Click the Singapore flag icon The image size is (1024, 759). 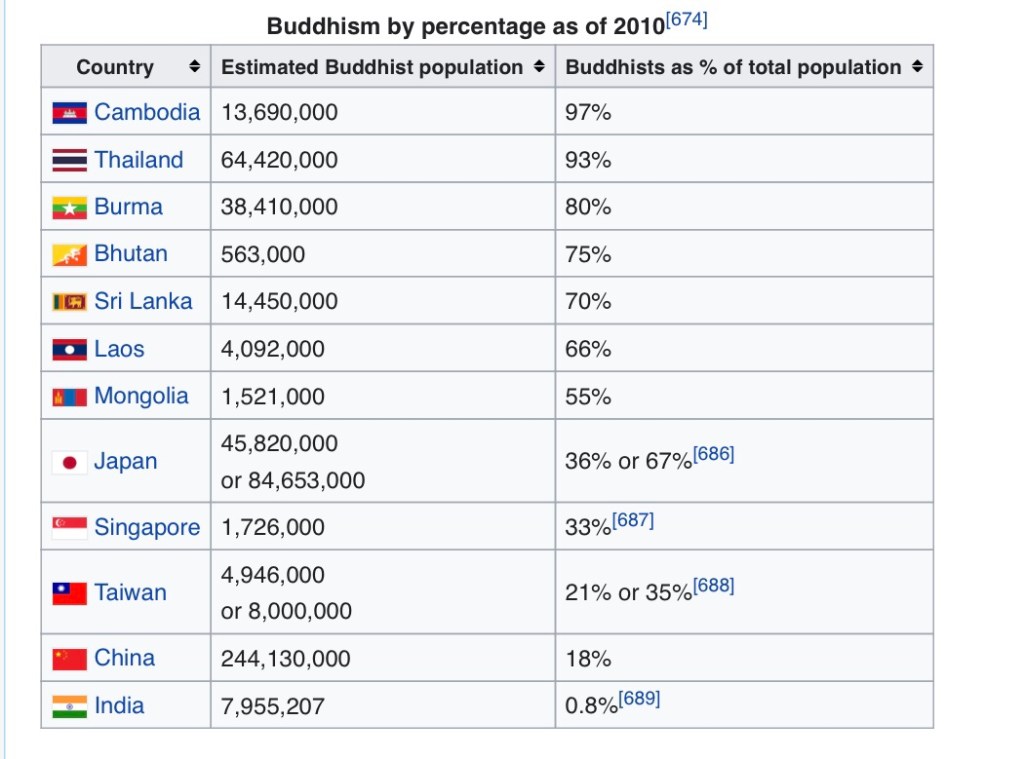(69, 528)
